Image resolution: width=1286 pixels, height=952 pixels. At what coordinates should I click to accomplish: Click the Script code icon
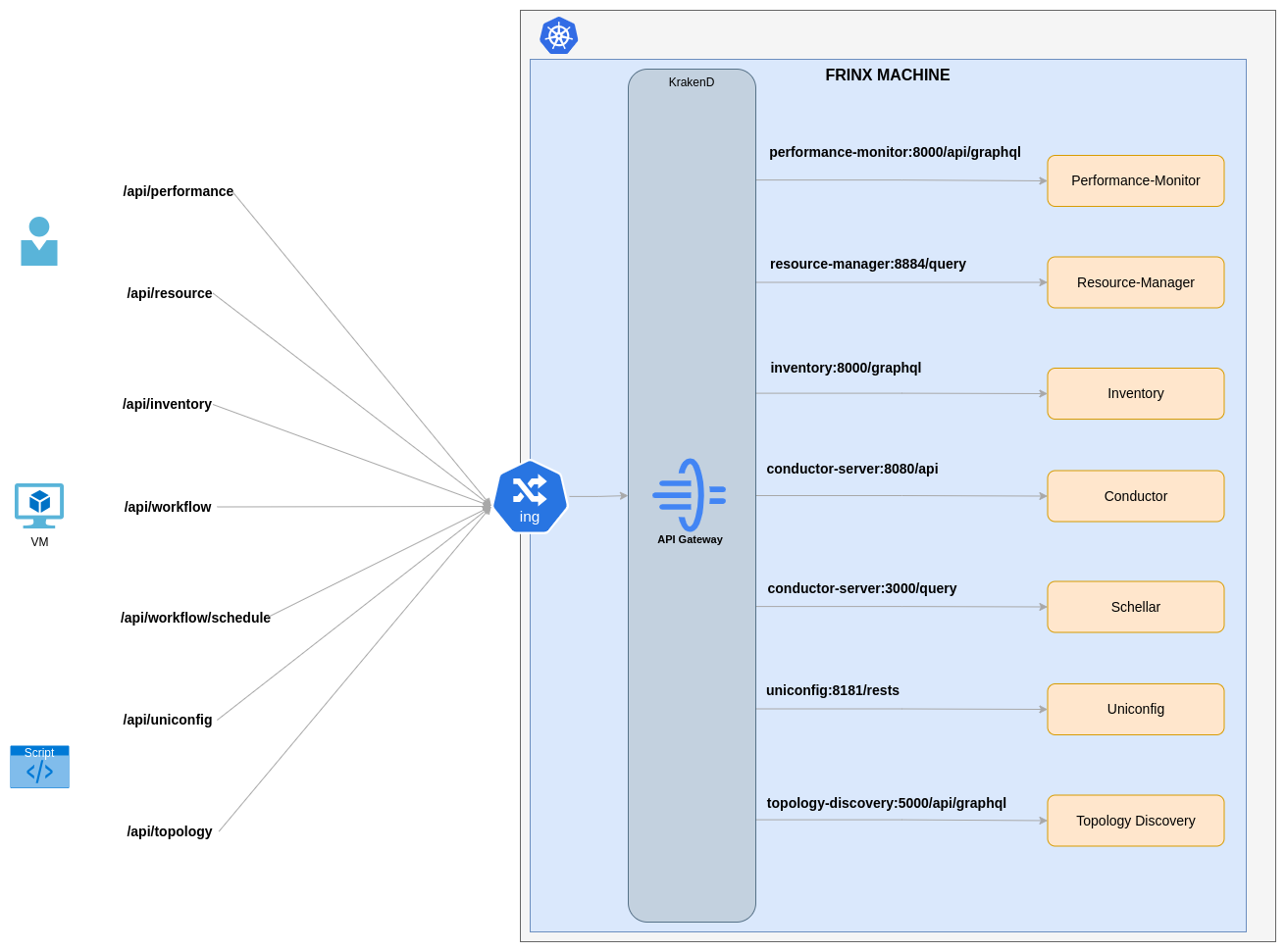click(x=39, y=767)
